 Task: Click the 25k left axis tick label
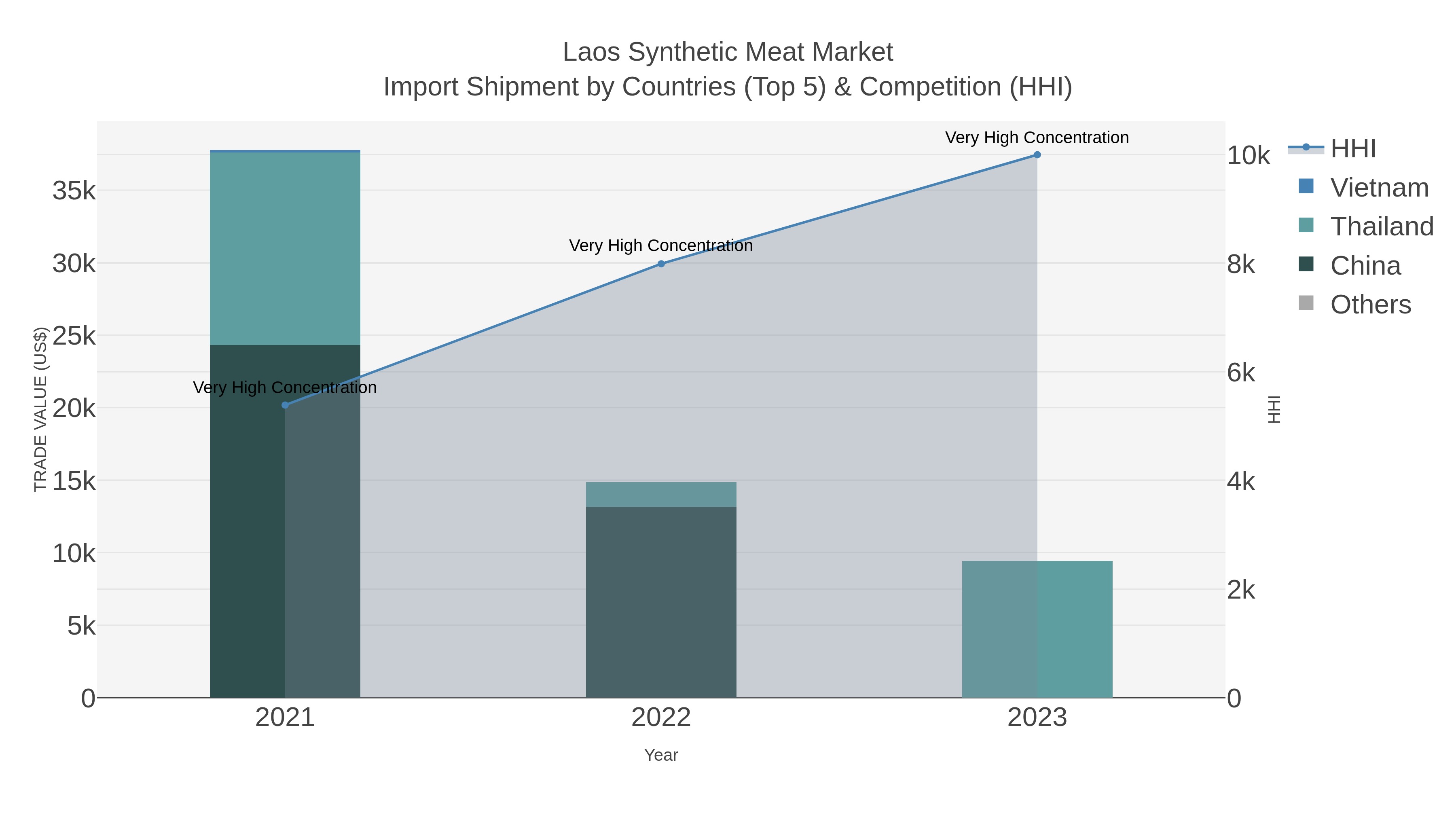(74, 336)
